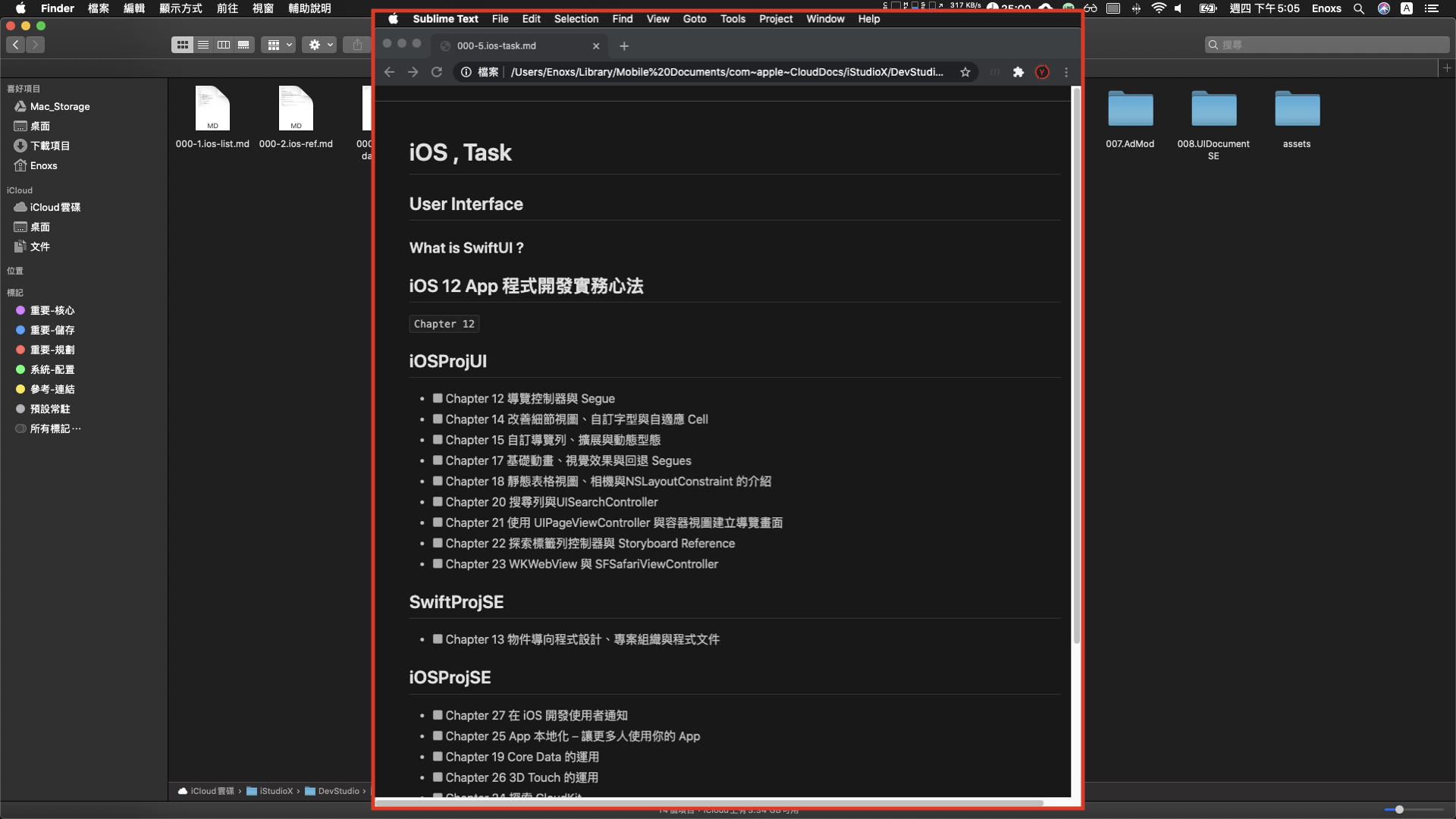Image resolution: width=1456 pixels, height=819 pixels.
Task: Check Chapter 21 UIPageViewController checkbox
Action: tap(438, 522)
